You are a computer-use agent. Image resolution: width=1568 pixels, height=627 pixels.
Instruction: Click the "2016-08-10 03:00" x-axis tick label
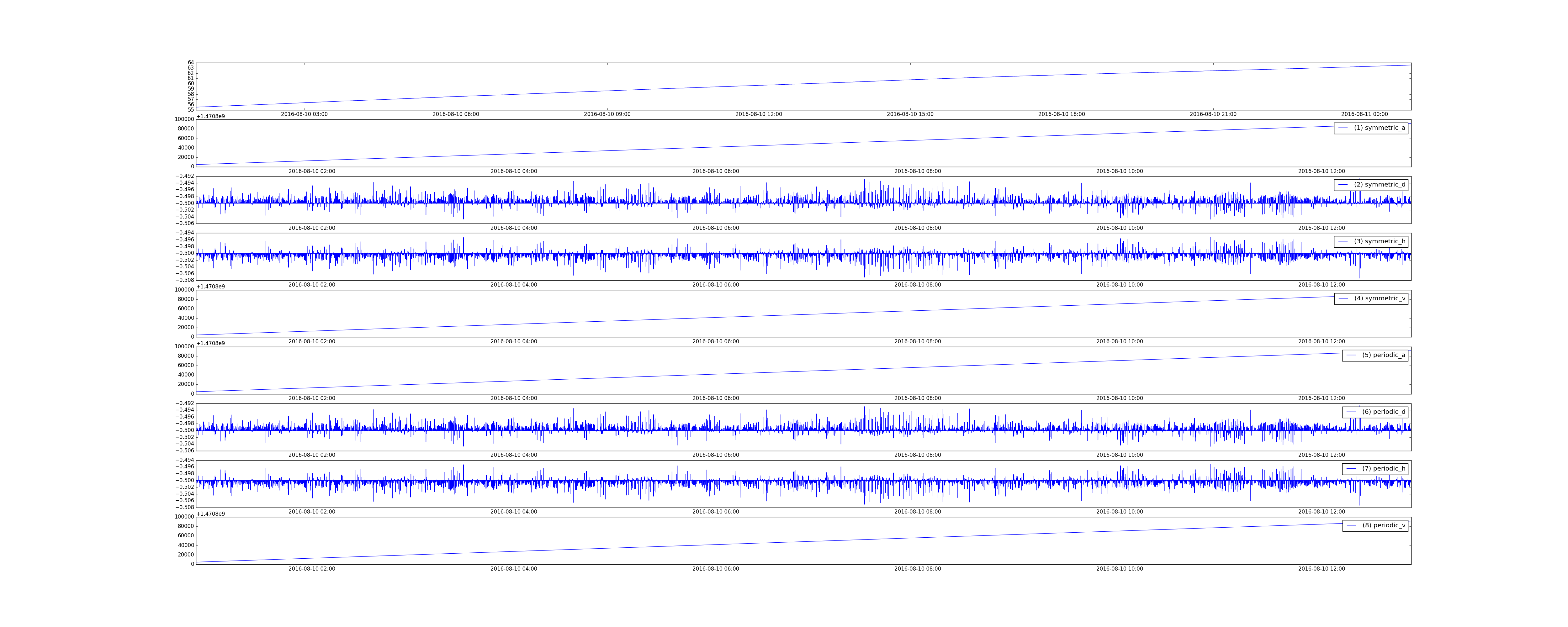point(304,114)
